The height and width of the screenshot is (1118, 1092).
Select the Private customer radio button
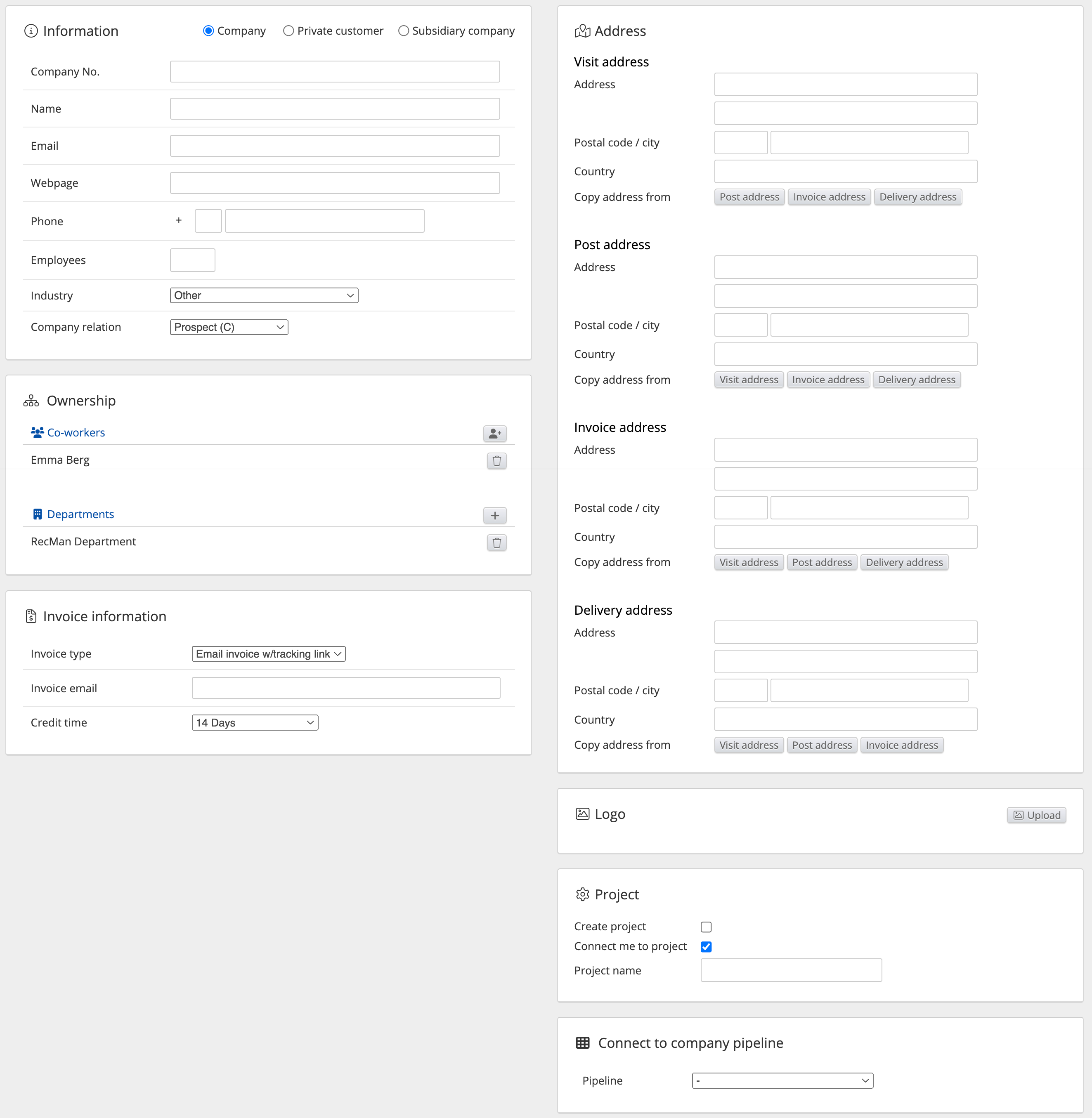click(288, 31)
